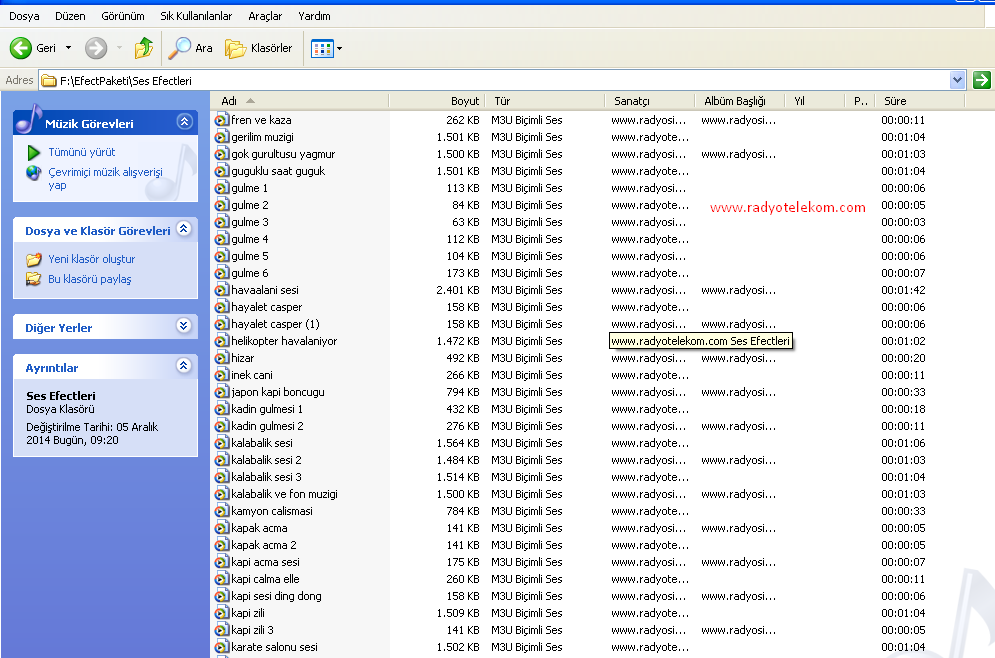Collapse the Ayrıntılar panel
The height and width of the screenshot is (658, 995).
(183, 365)
